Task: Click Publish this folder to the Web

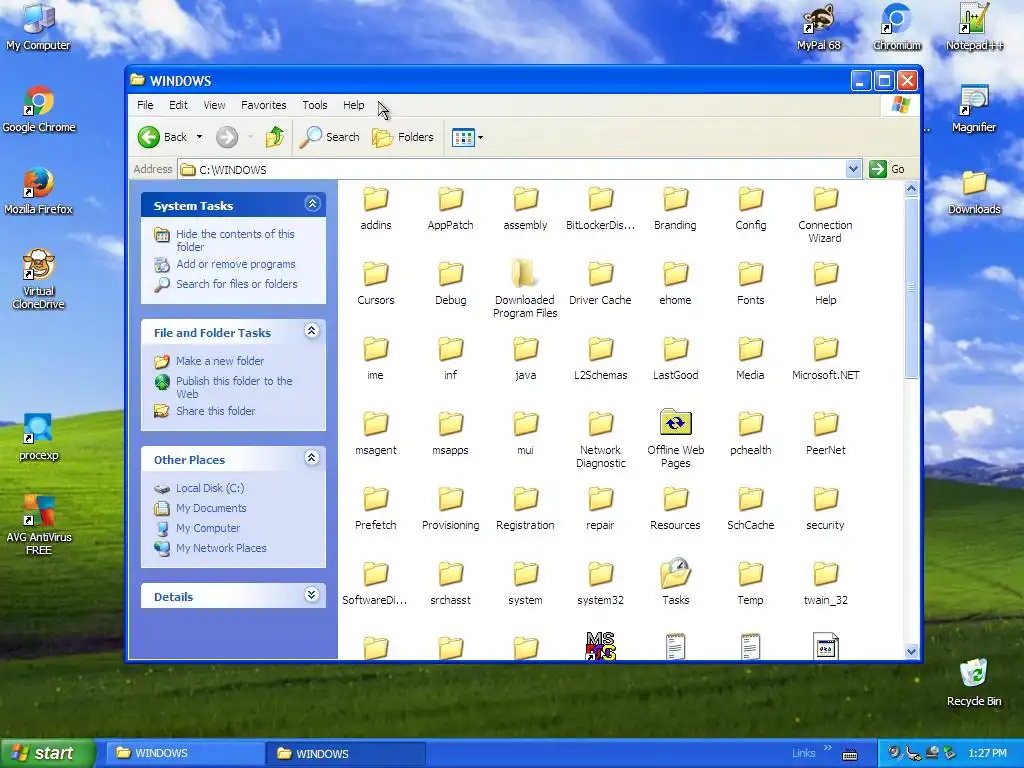Action: (234, 387)
